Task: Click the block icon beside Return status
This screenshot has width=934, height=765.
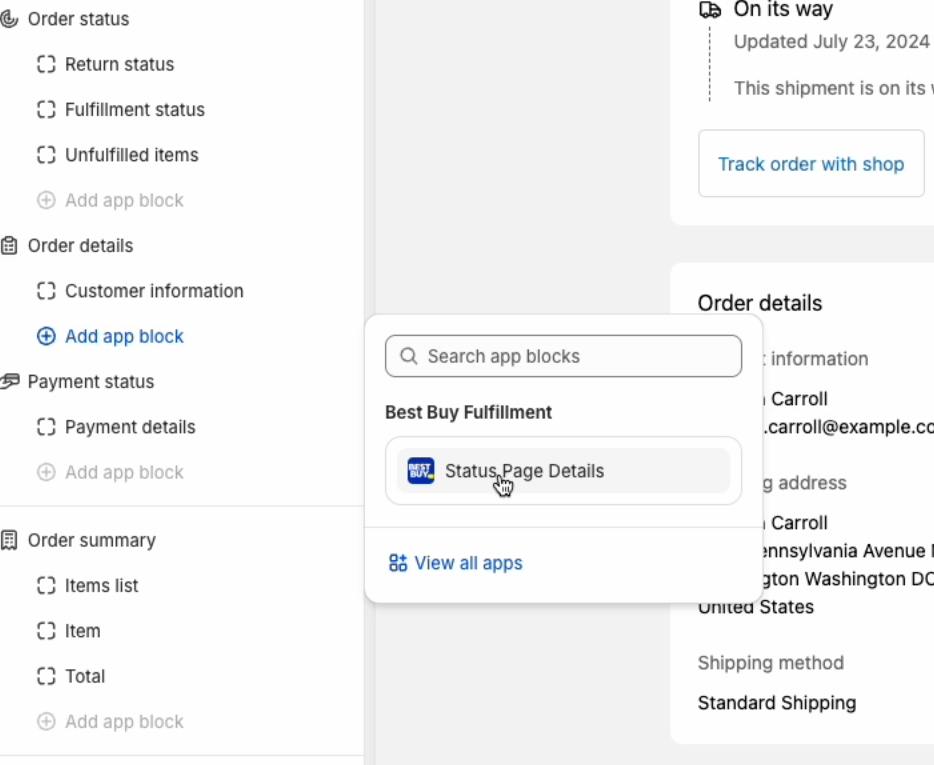Action: (46, 64)
